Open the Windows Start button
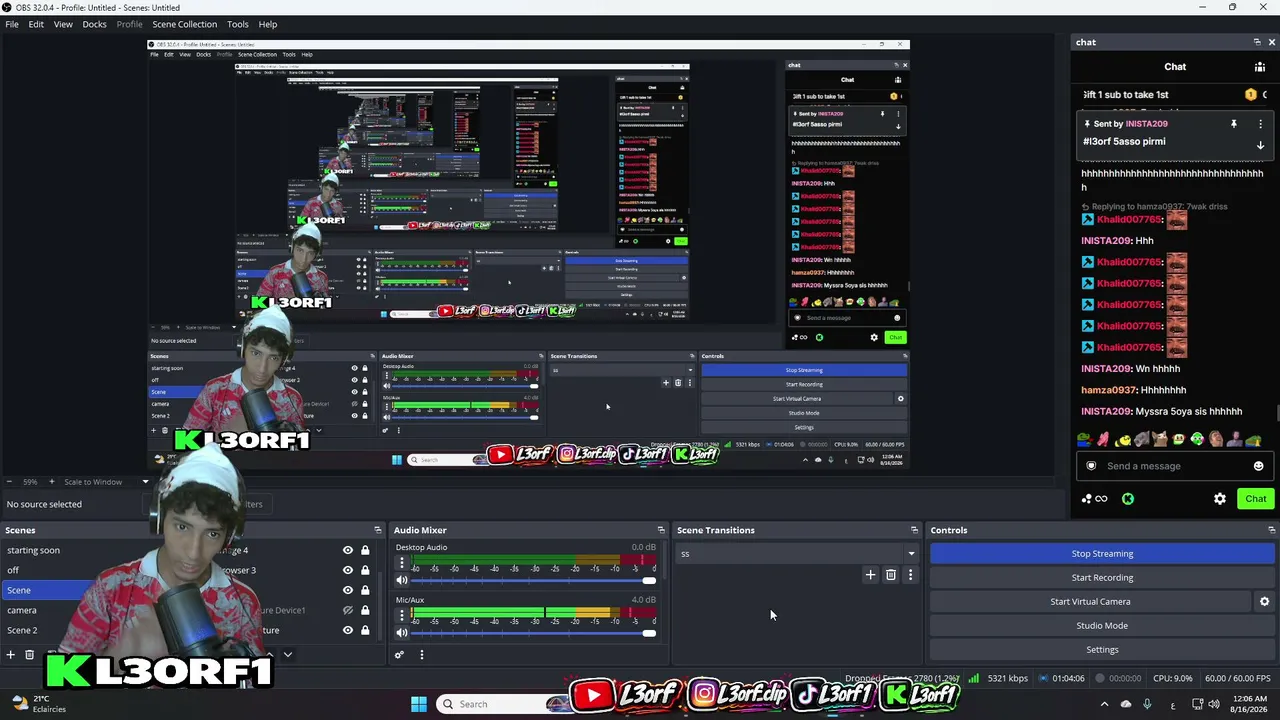The image size is (1280, 720). pyautogui.click(x=419, y=704)
